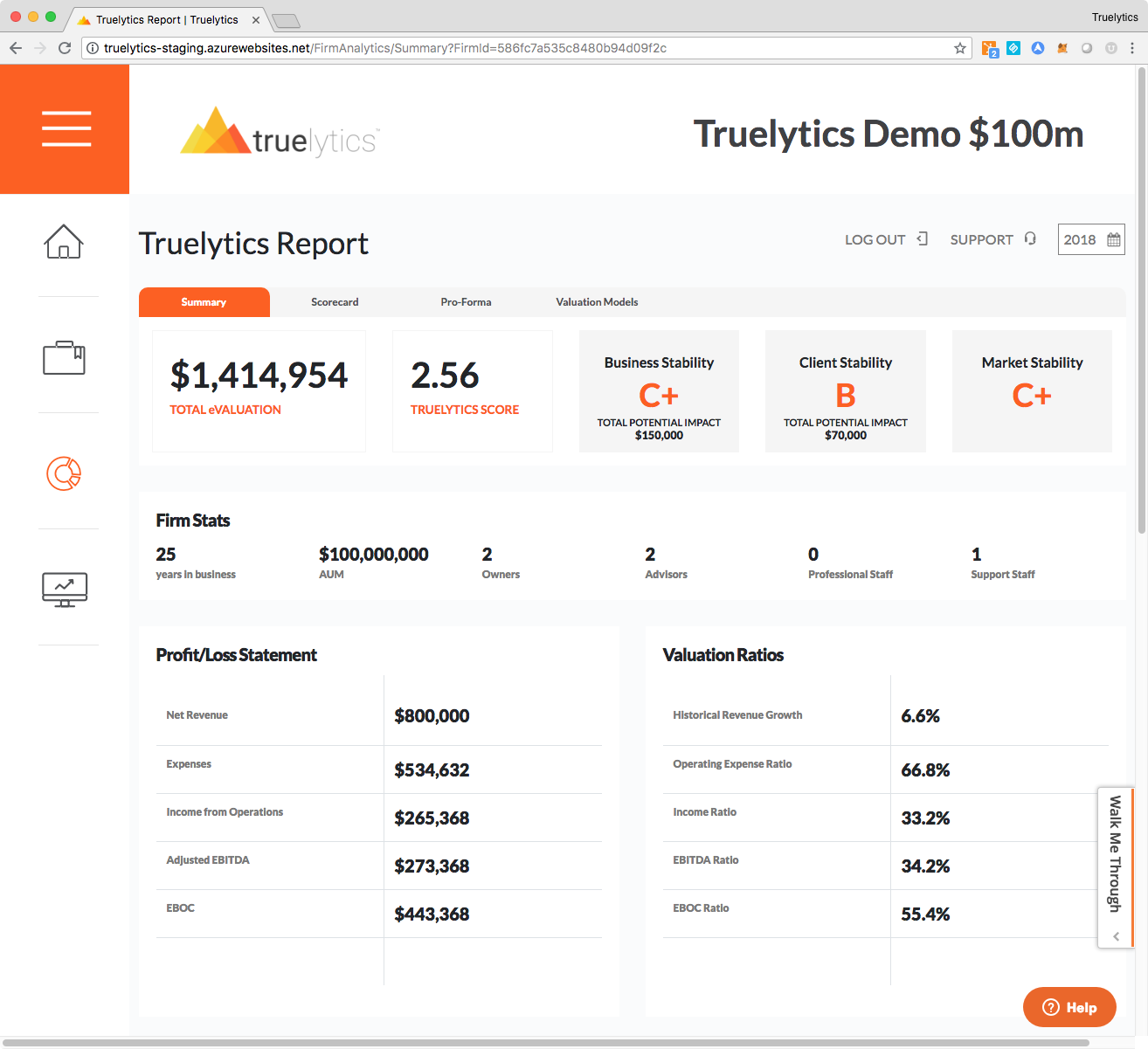This screenshot has height=1049, width=1148.
Task: Click the Operating Expense Ratio 66.8% value
Action: [925, 770]
